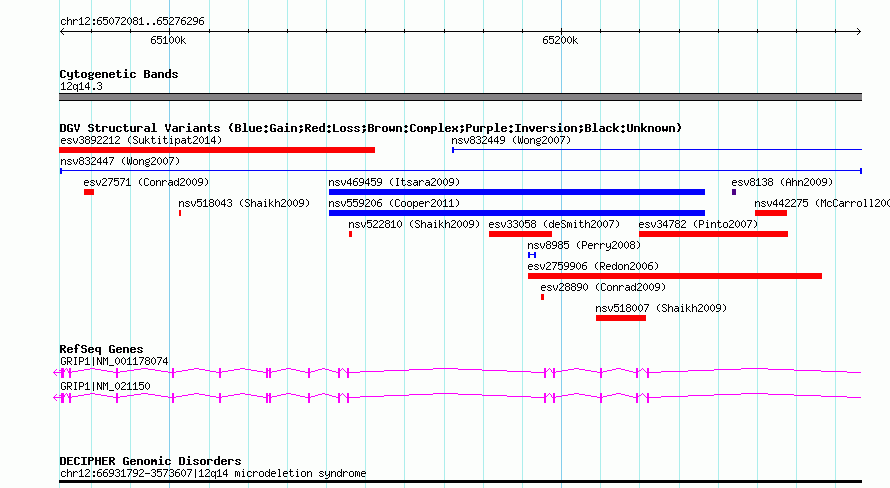This screenshot has width=890, height=488.
Task: Select the red esv3892212 loss bar
Action: click(217, 150)
